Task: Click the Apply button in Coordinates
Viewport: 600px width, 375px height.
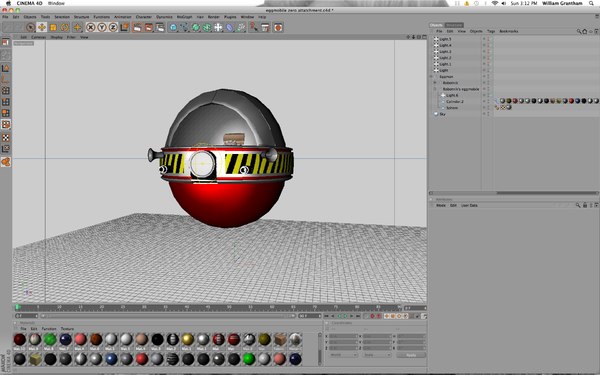Action: [411, 355]
